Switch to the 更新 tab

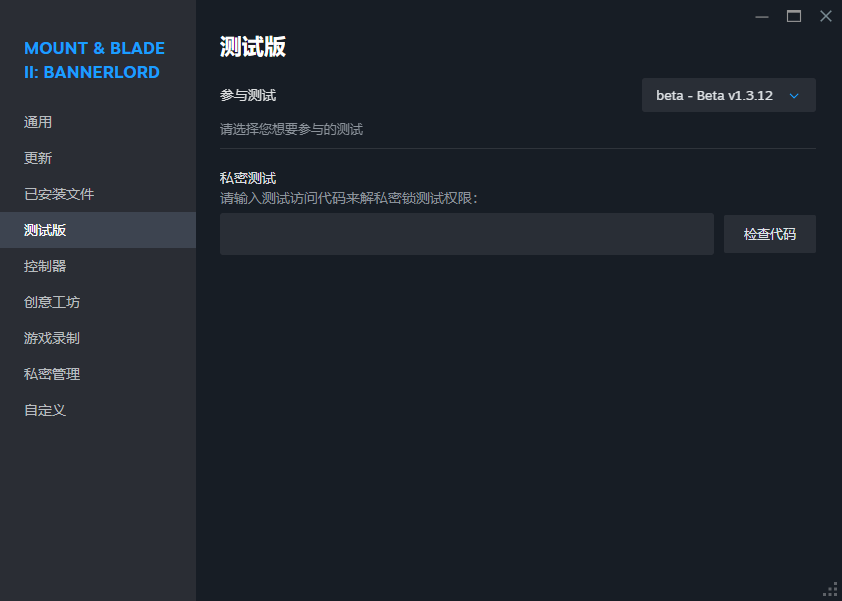coord(38,158)
